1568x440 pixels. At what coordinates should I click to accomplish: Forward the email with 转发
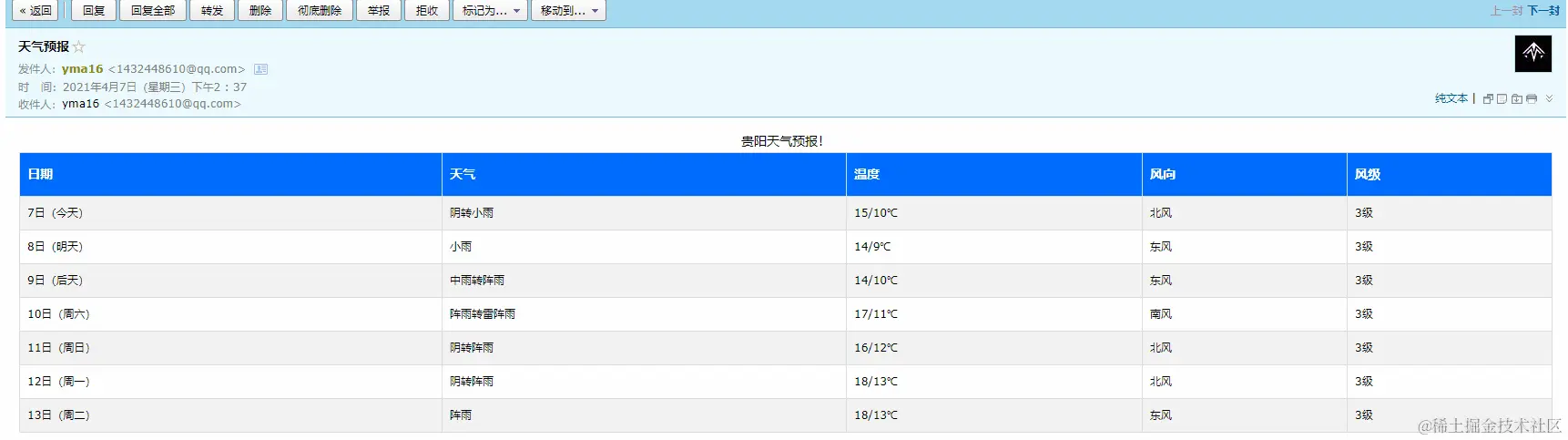(x=212, y=11)
